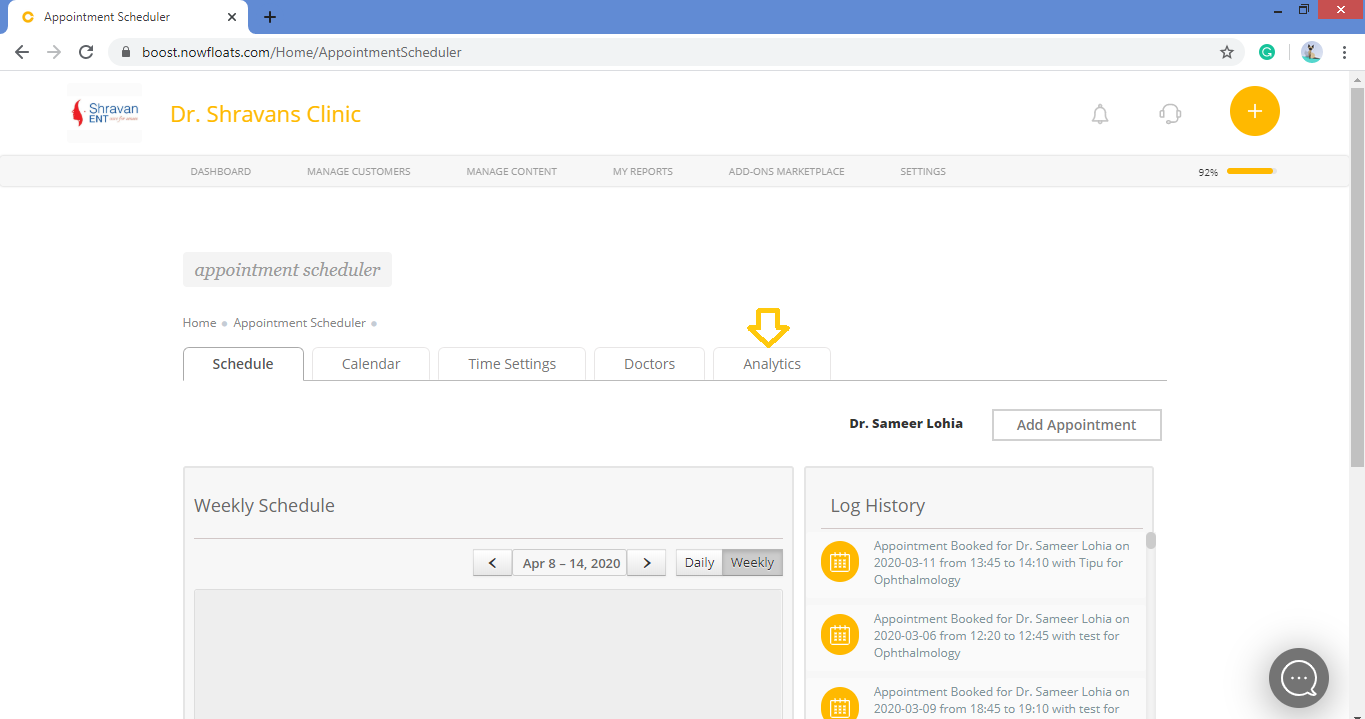Bookmark the page with the star
Image resolution: width=1365 pixels, height=719 pixels.
1226,50
